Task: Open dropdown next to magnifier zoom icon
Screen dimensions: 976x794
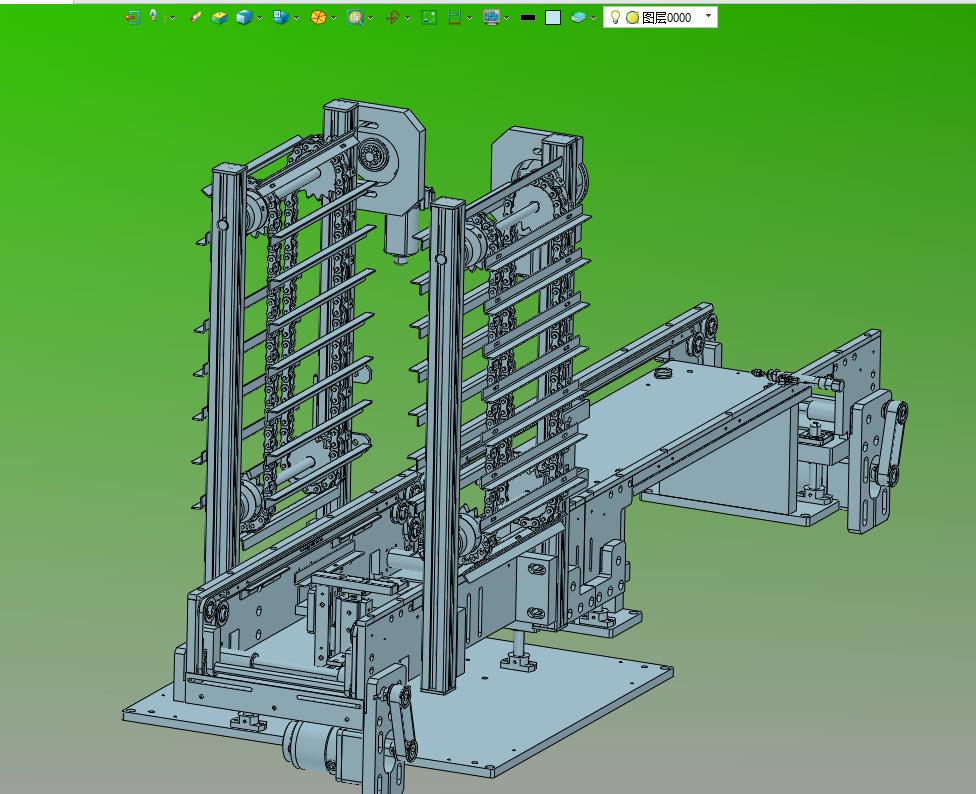Action: pos(370,18)
